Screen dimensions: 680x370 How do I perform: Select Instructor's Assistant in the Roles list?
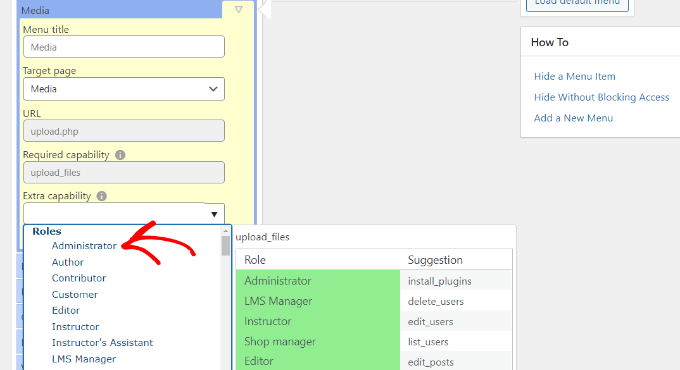pos(102,343)
